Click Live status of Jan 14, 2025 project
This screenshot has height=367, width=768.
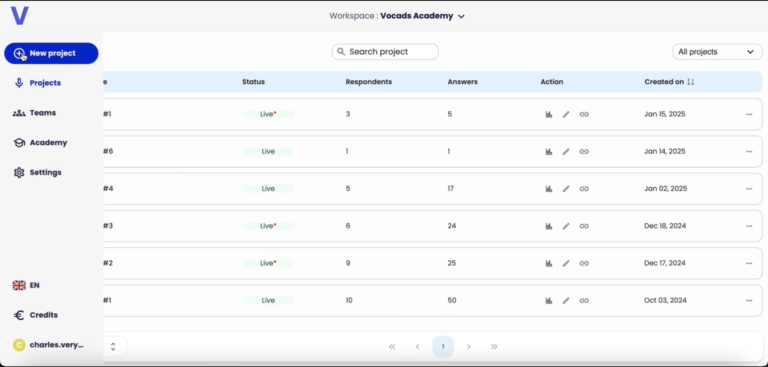268,151
